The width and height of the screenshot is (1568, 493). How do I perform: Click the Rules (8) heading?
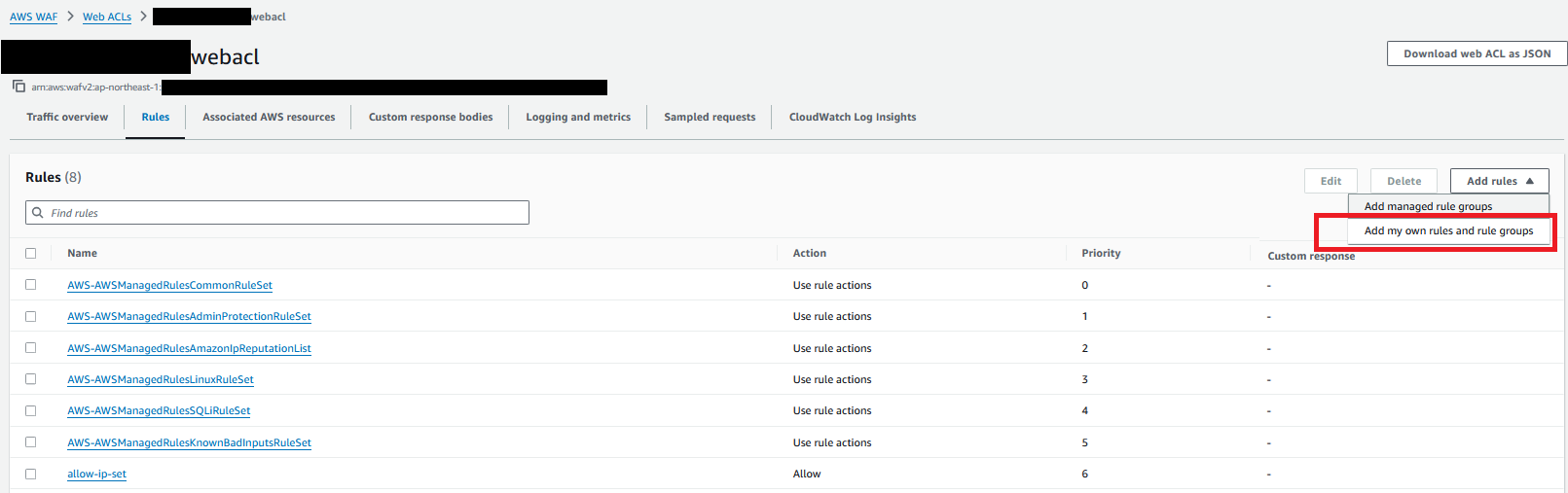click(54, 177)
